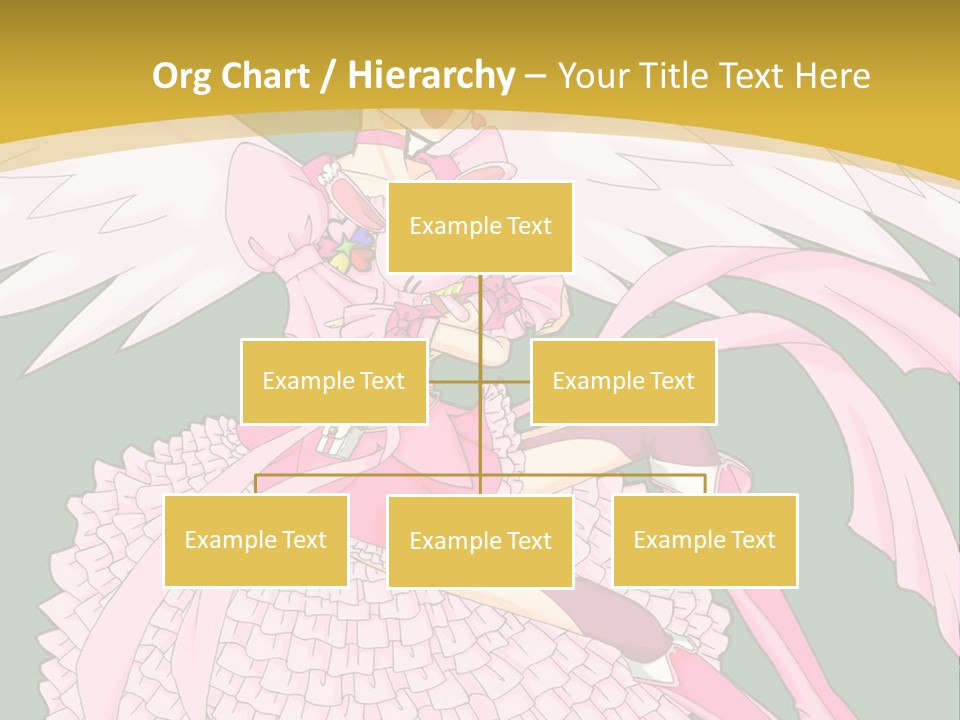Select the bottom-right Example Text box

pos(705,540)
